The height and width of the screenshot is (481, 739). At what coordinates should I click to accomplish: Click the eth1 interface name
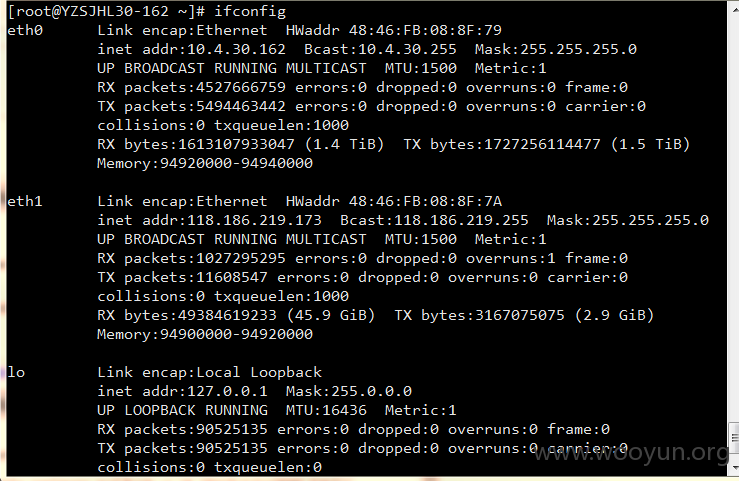coord(25,202)
